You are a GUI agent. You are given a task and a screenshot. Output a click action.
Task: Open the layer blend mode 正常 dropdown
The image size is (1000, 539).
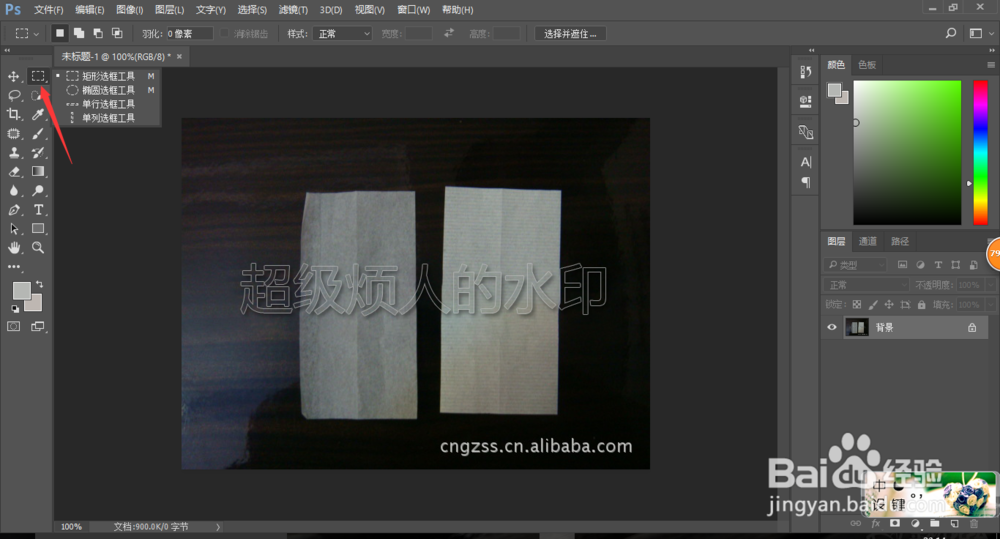pyautogui.click(x=865, y=284)
